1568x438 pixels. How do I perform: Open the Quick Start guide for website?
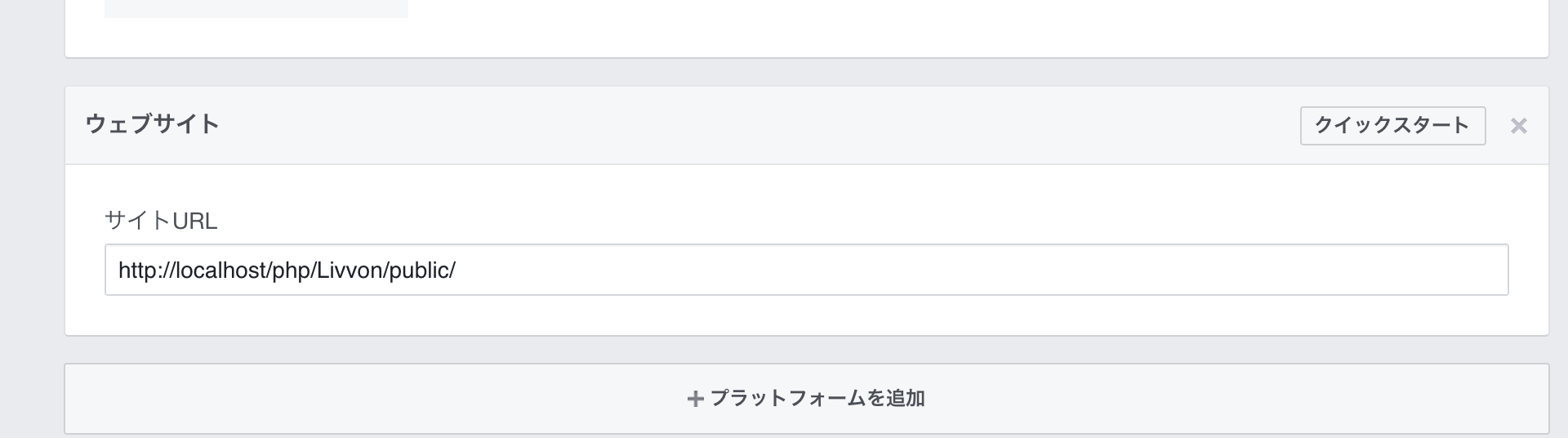pos(1392,126)
